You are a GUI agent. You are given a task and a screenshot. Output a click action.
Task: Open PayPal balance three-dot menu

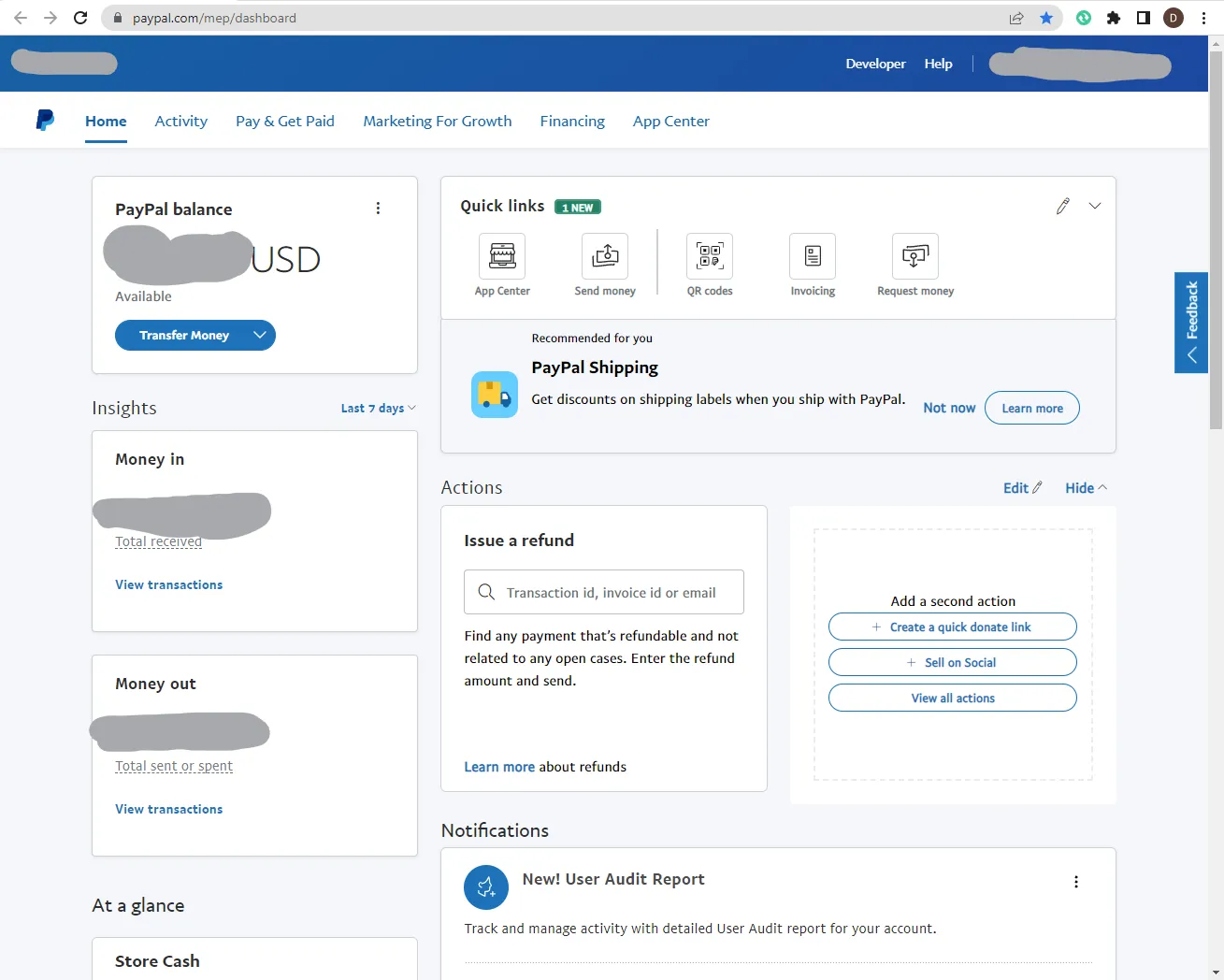(378, 209)
